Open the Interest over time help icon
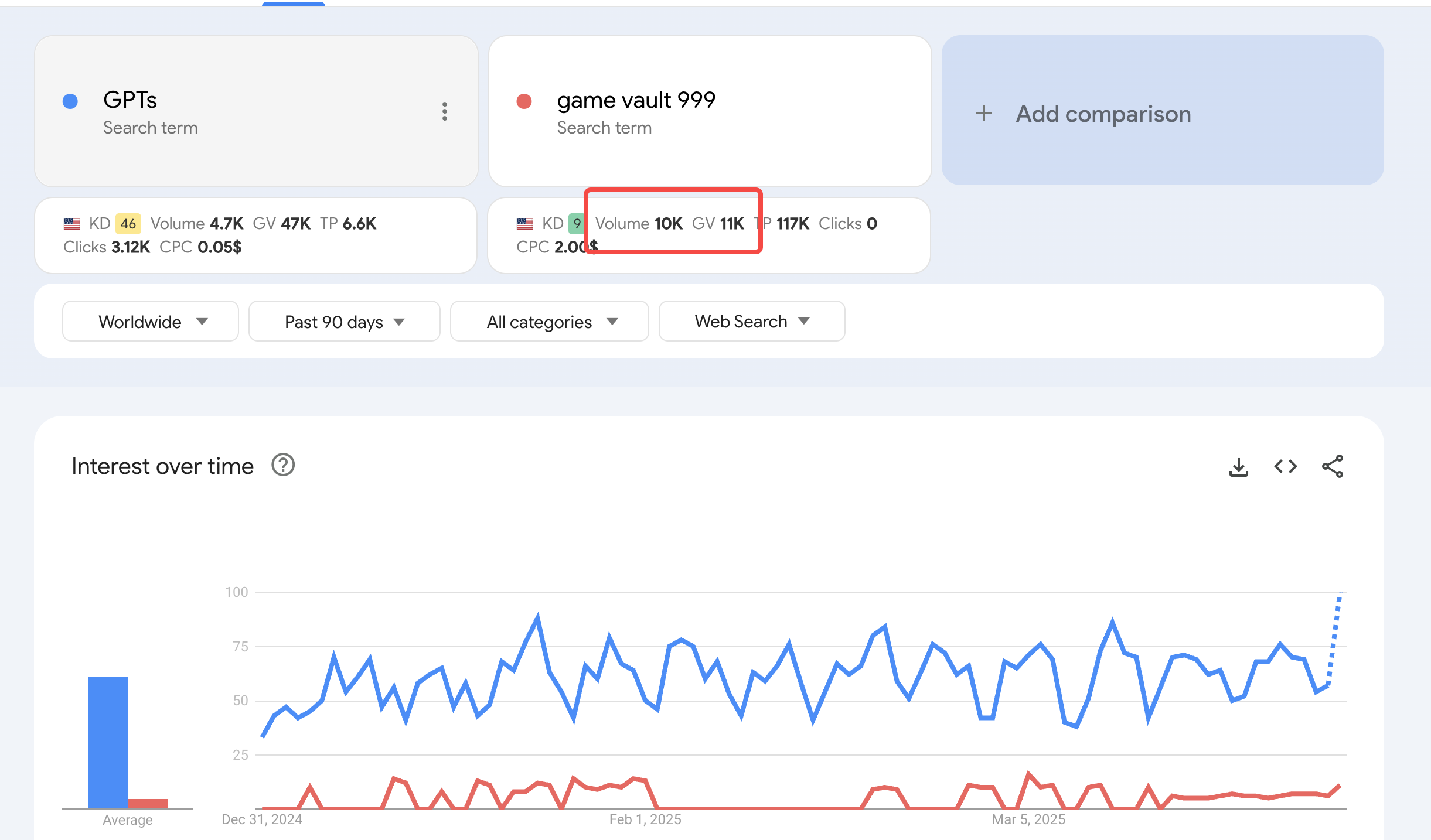The height and width of the screenshot is (840, 1431). pyautogui.click(x=283, y=465)
